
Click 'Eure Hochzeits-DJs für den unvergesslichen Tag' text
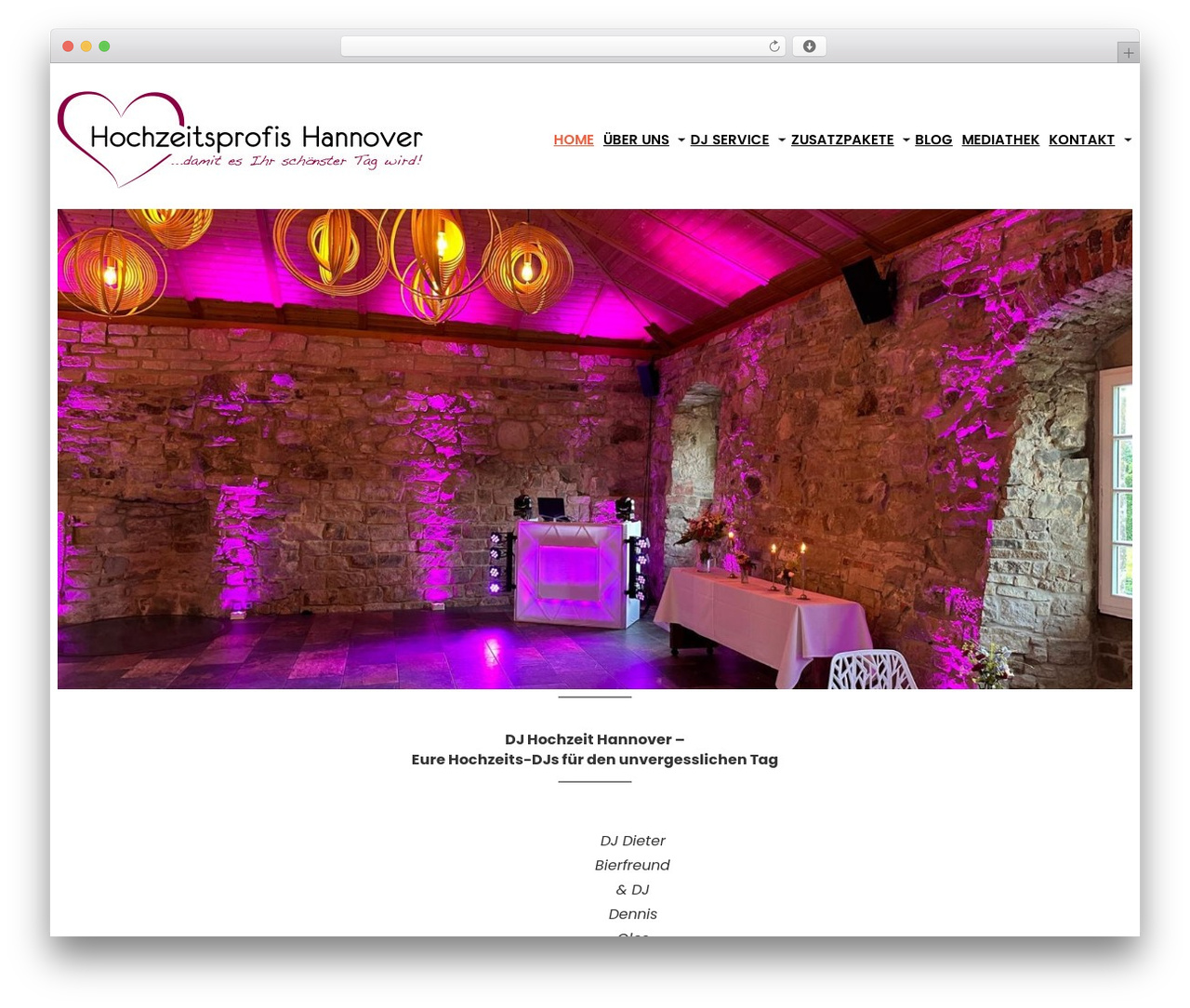click(x=595, y=760)
